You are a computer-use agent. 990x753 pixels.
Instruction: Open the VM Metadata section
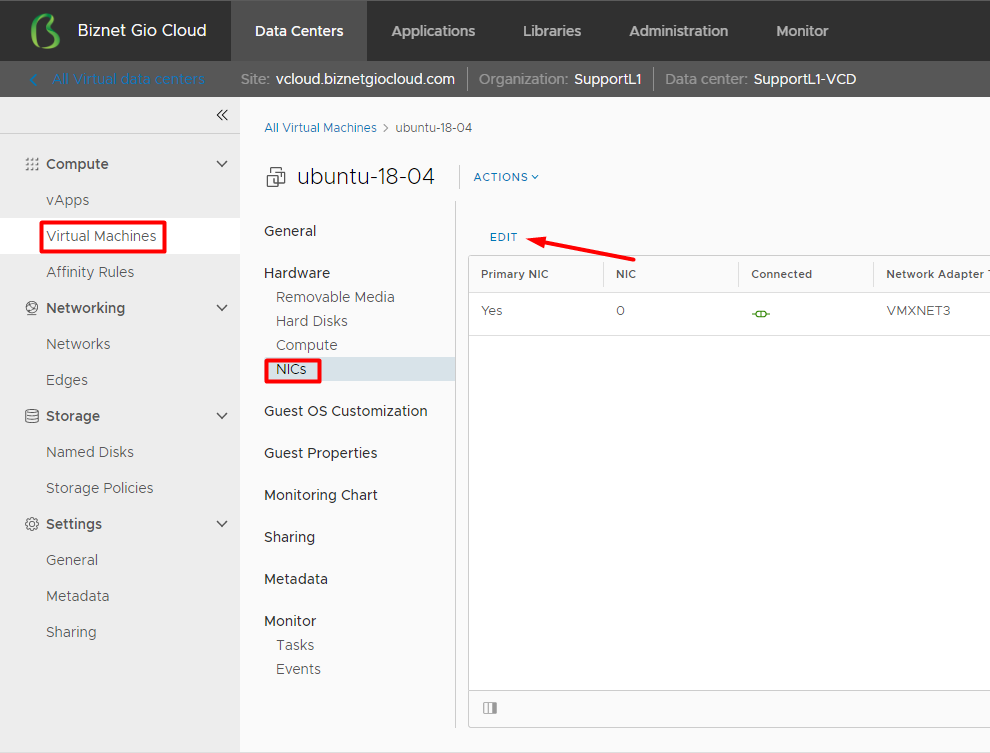295,579
